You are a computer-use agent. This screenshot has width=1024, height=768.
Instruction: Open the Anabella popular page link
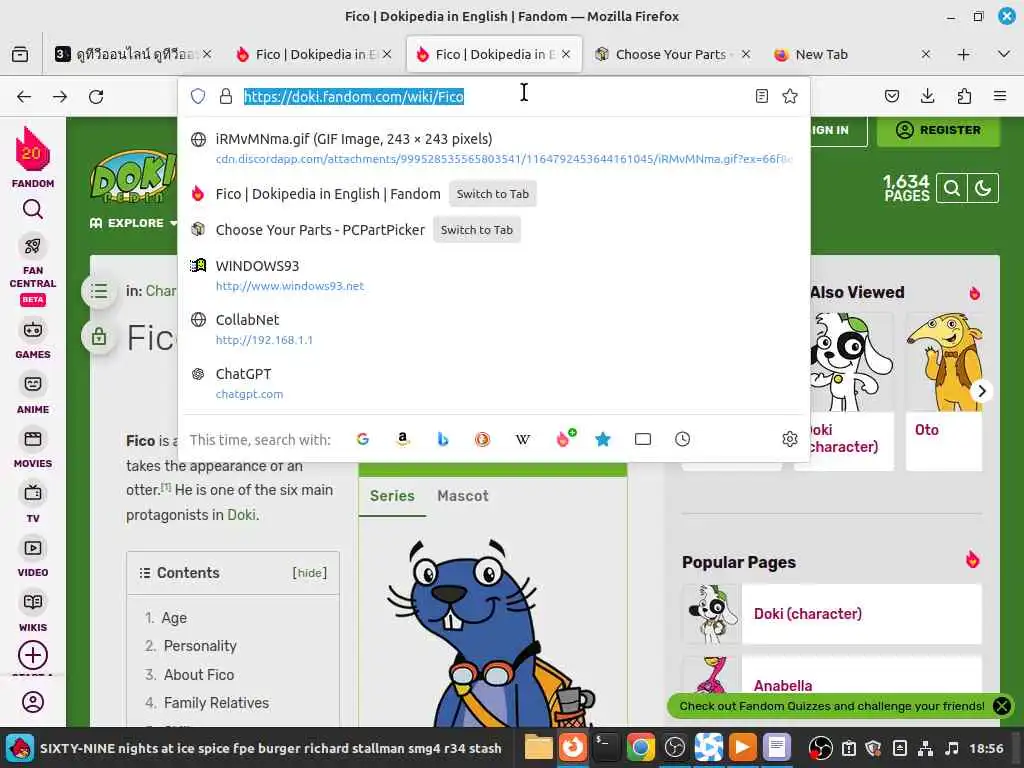[783, 686]
